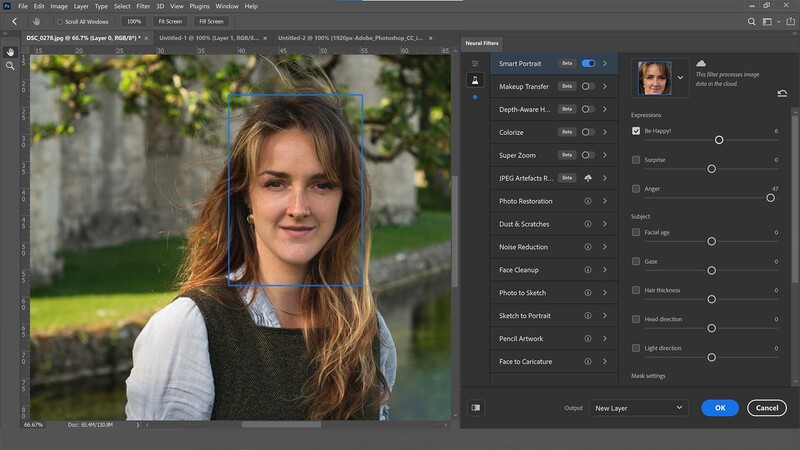800x450 pixels.
Task: Expand Colorize filter chevron
Action: click(605, 132)
